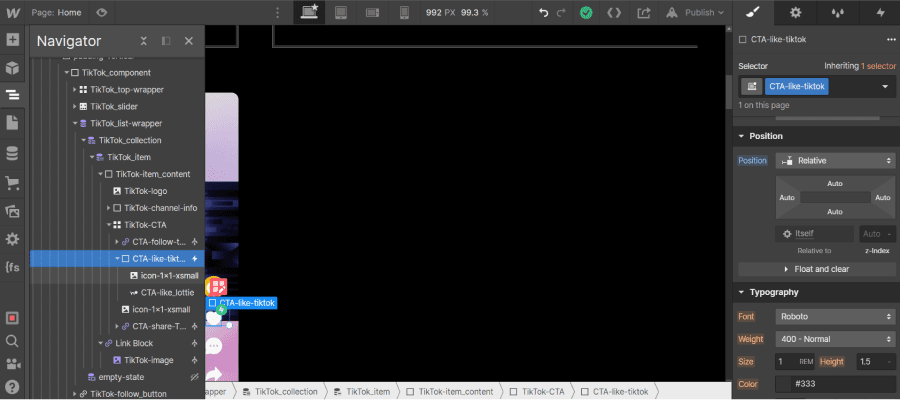Screen dimensions: 900x400
Task: Click the selector style-target icon
Action: (751, 87)
